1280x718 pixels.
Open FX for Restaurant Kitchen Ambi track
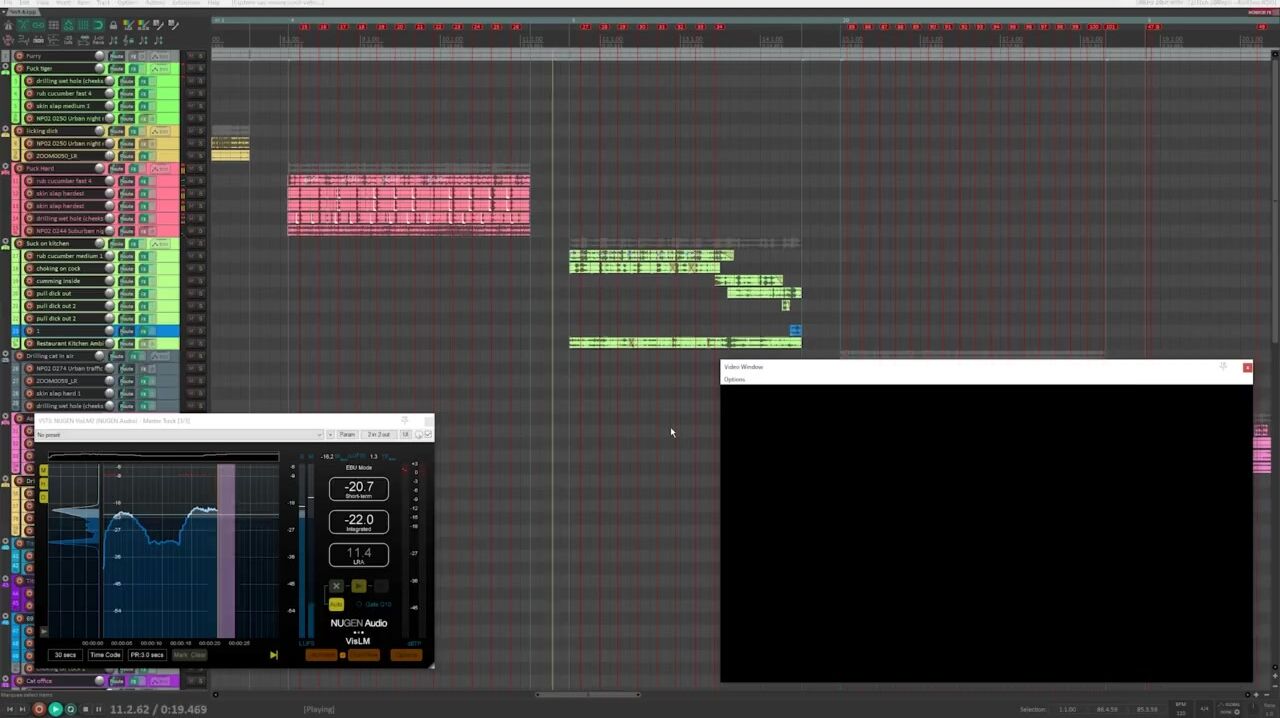click(143, 344)
